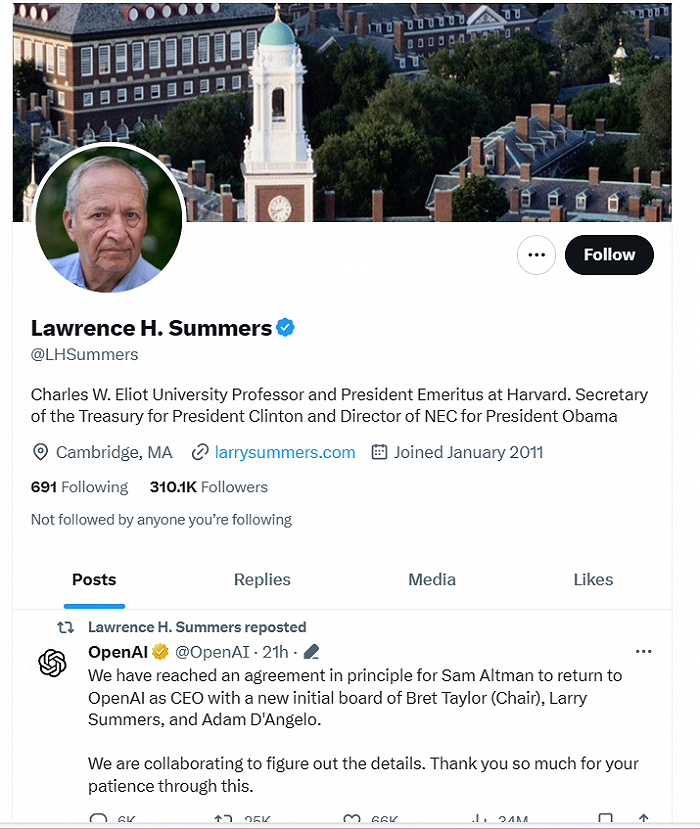The width and height of the screenshot is (700, 829).
Task: Click the repost icon beside 'Lawrence H. Summers reposted'
Action: coord(65,628)
